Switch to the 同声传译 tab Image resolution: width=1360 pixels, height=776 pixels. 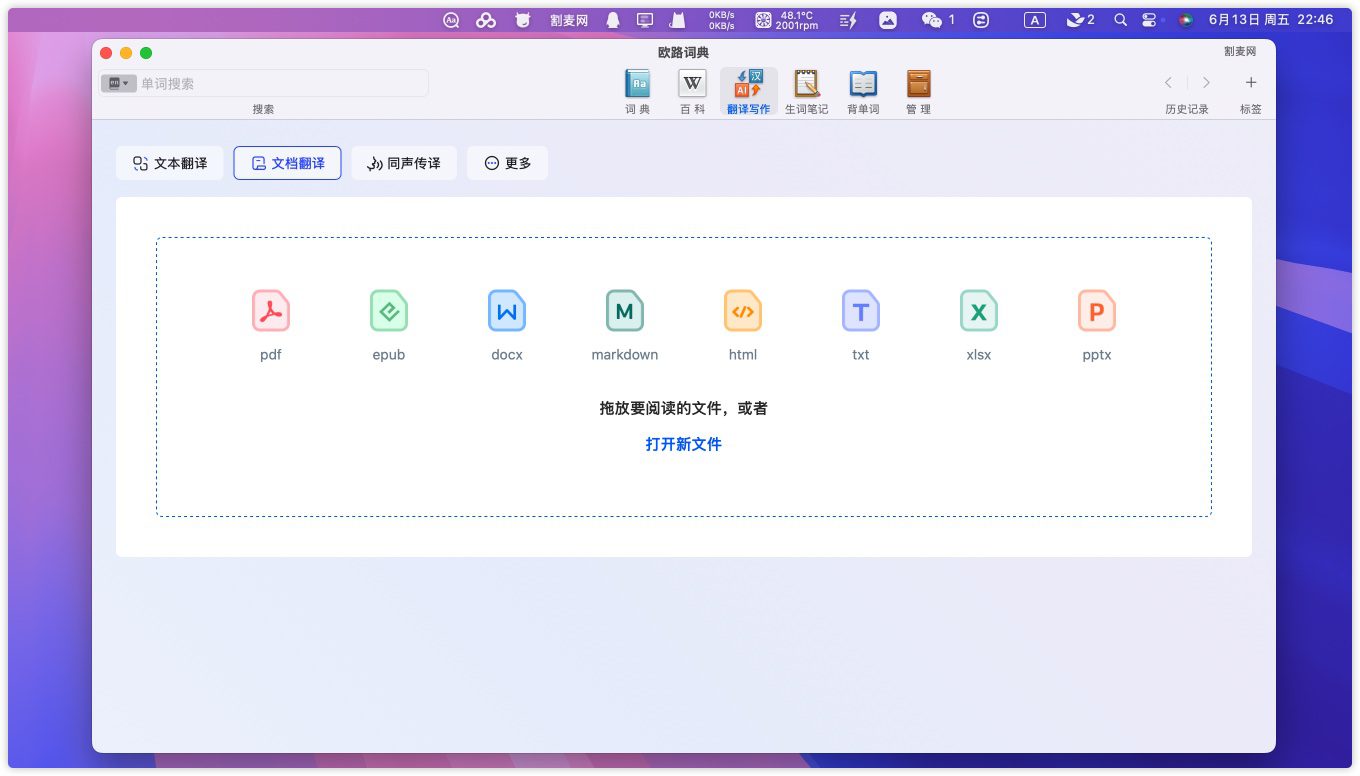point(404,163)
